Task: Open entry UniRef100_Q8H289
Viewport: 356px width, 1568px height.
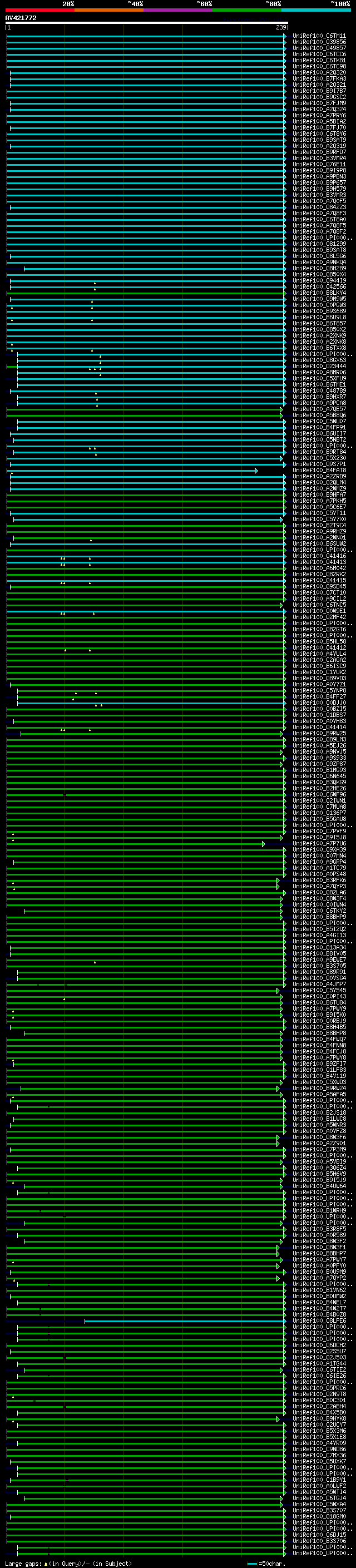Action: click(319, 269)
